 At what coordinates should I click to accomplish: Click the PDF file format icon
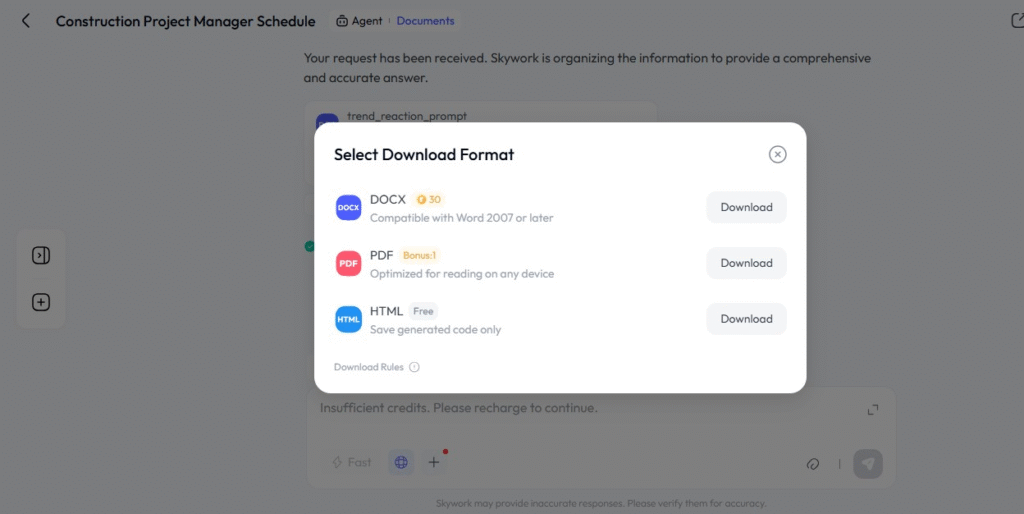tap(348, 263)
